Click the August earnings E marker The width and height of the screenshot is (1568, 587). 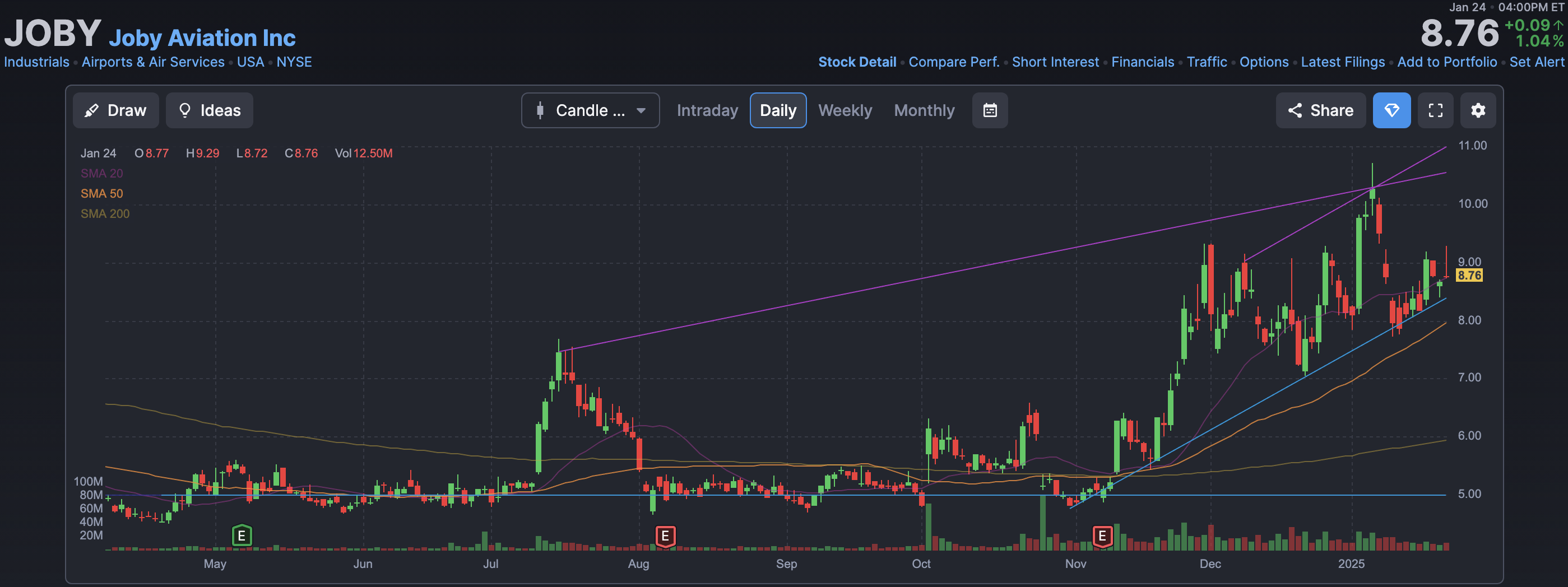coord(665,536)
